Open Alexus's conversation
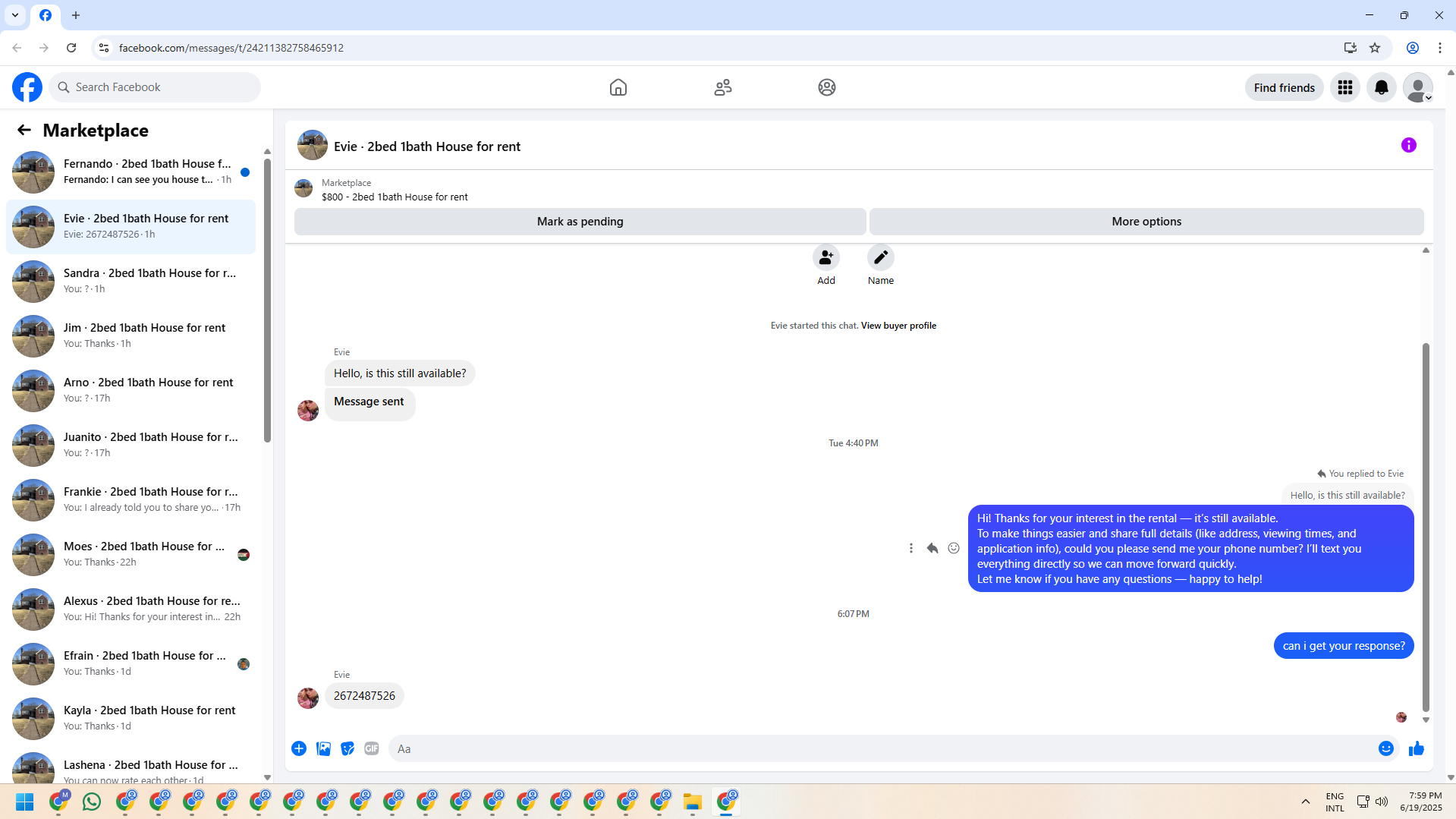 [x=131, y=610]
